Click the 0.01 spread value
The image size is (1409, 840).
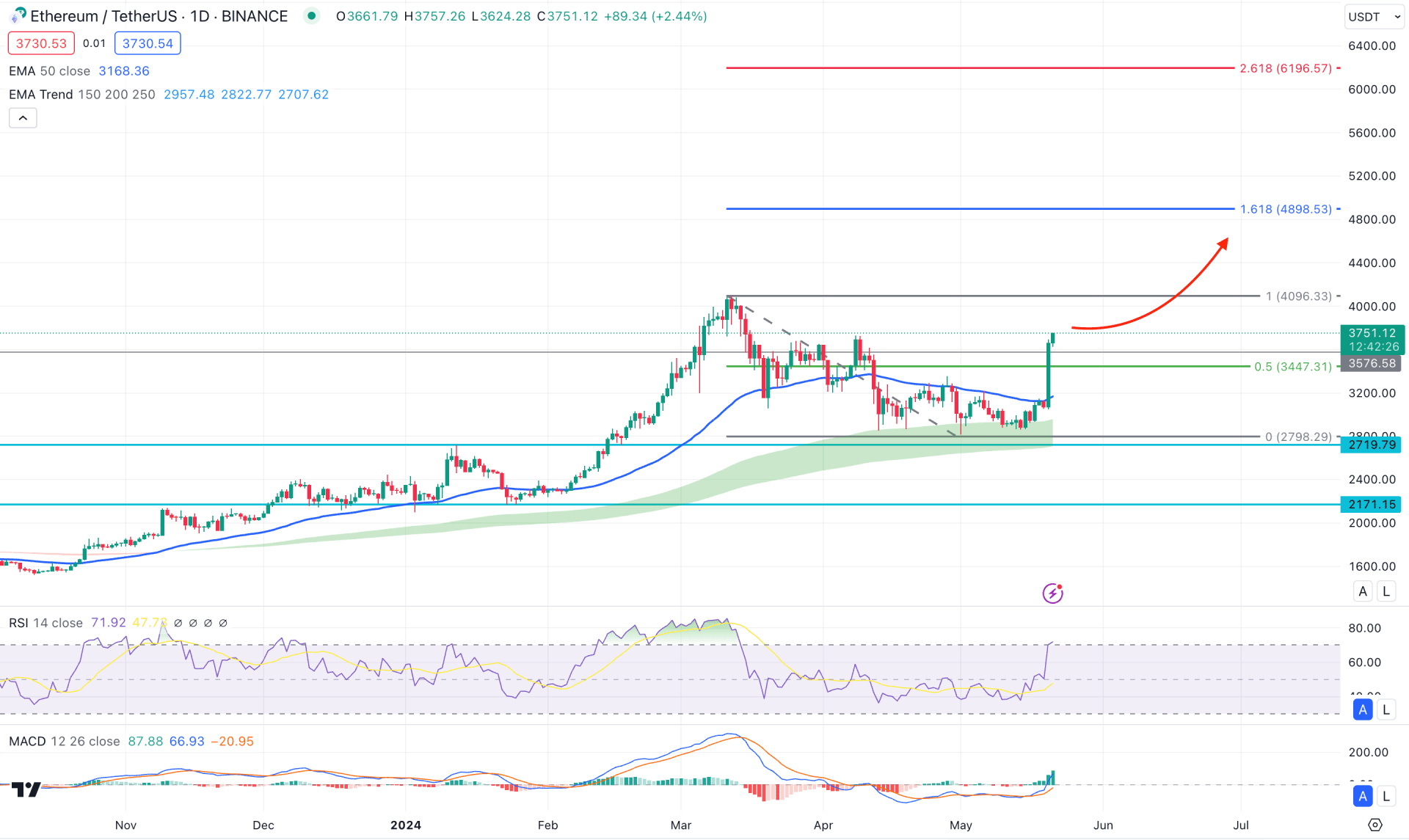pos(94,43)
